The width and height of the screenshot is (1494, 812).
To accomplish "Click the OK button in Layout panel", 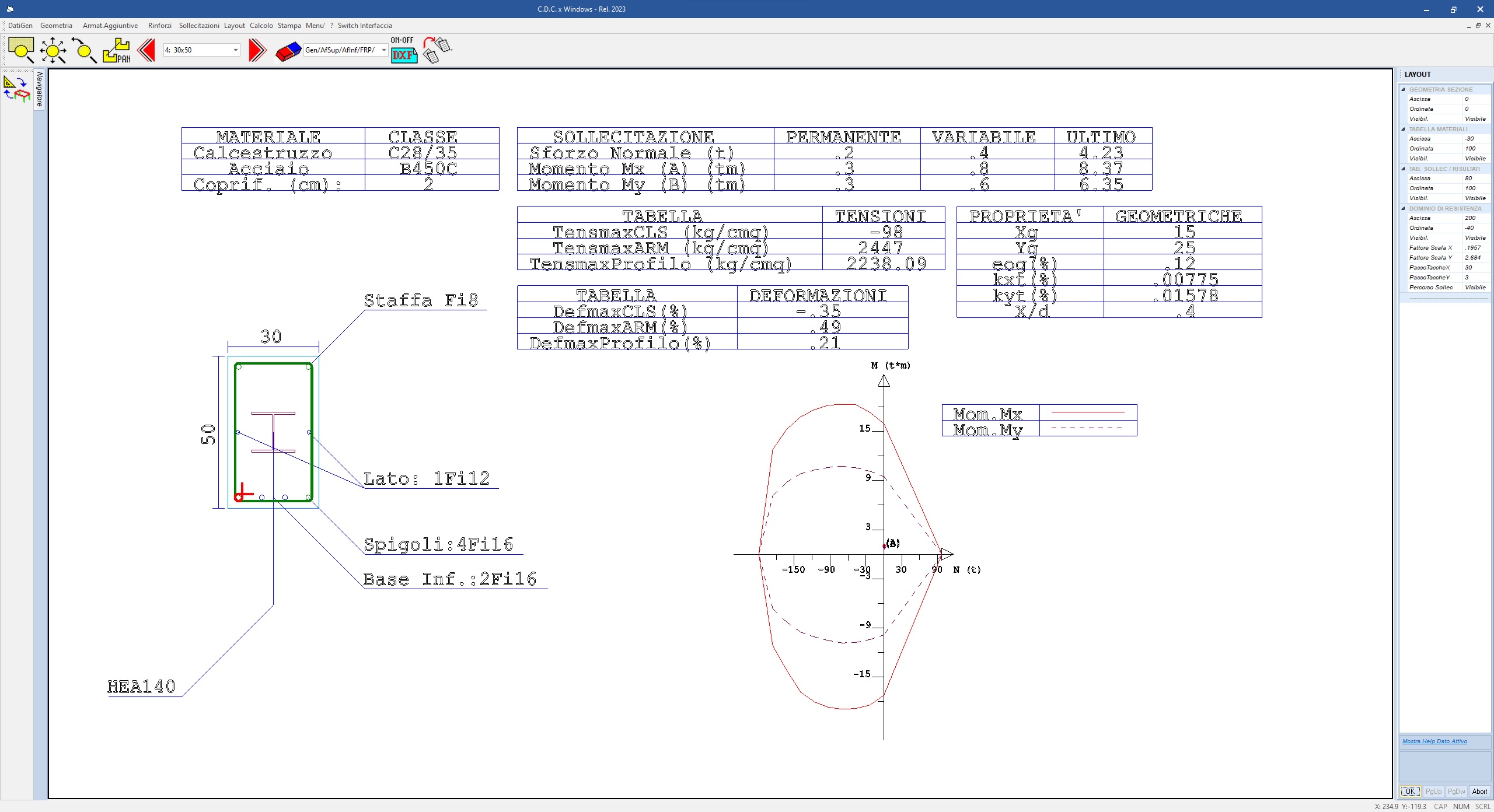I will pyautogui.click(x=1410, y=792).
